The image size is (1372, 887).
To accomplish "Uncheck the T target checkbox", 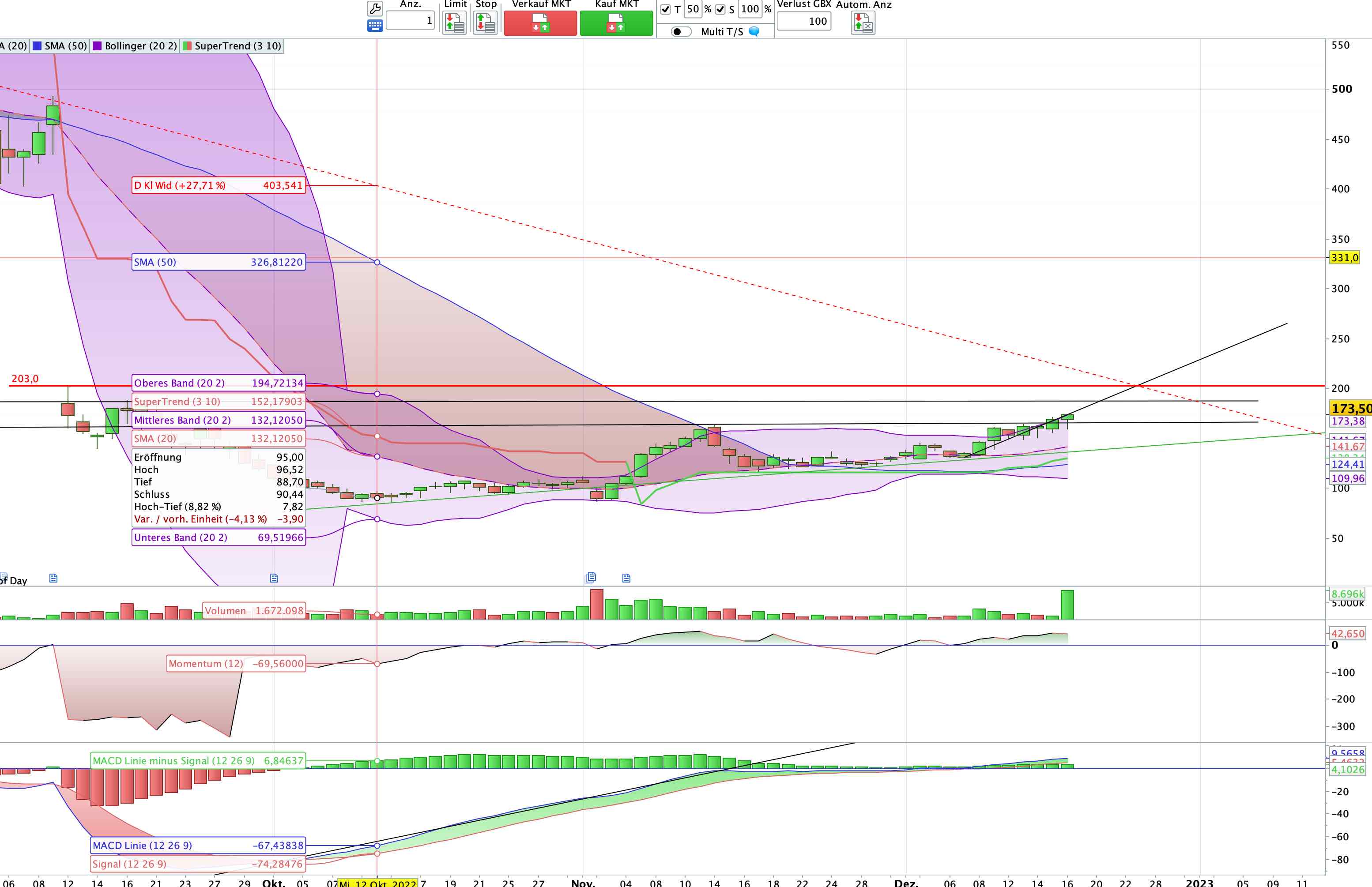I will click(665, 9).
